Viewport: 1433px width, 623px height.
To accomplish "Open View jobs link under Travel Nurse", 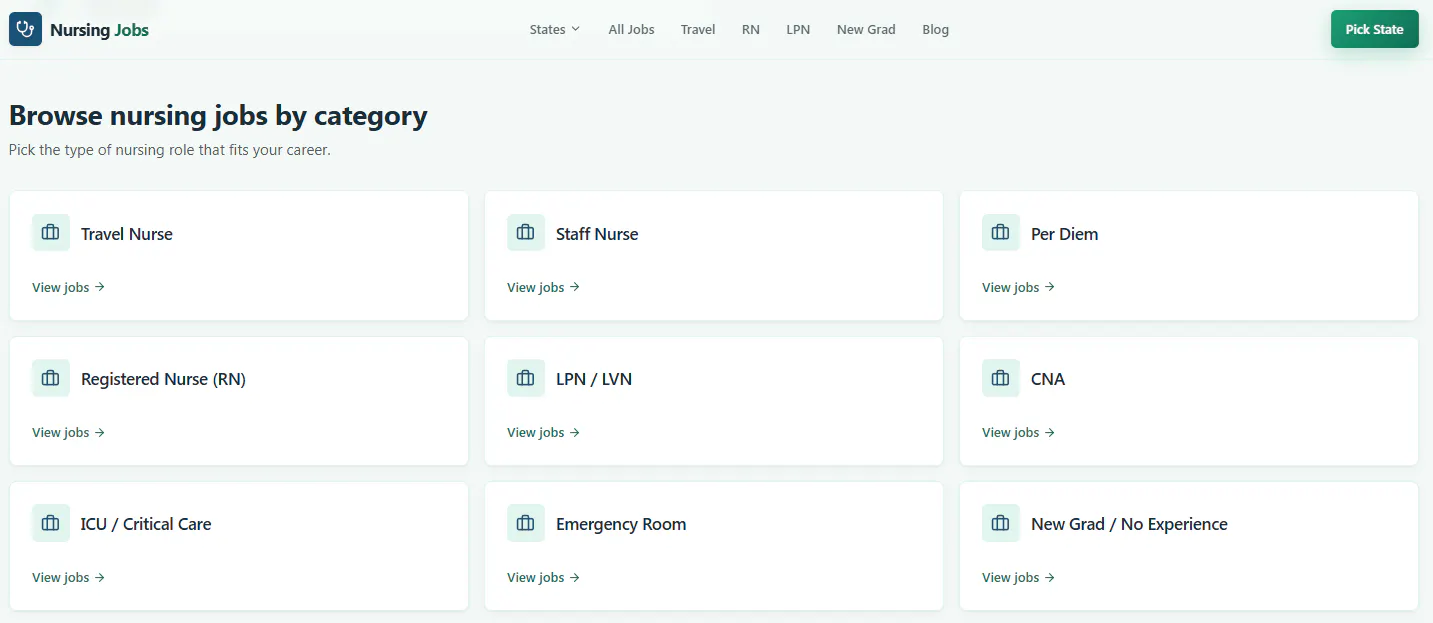I will pos(69,287).
